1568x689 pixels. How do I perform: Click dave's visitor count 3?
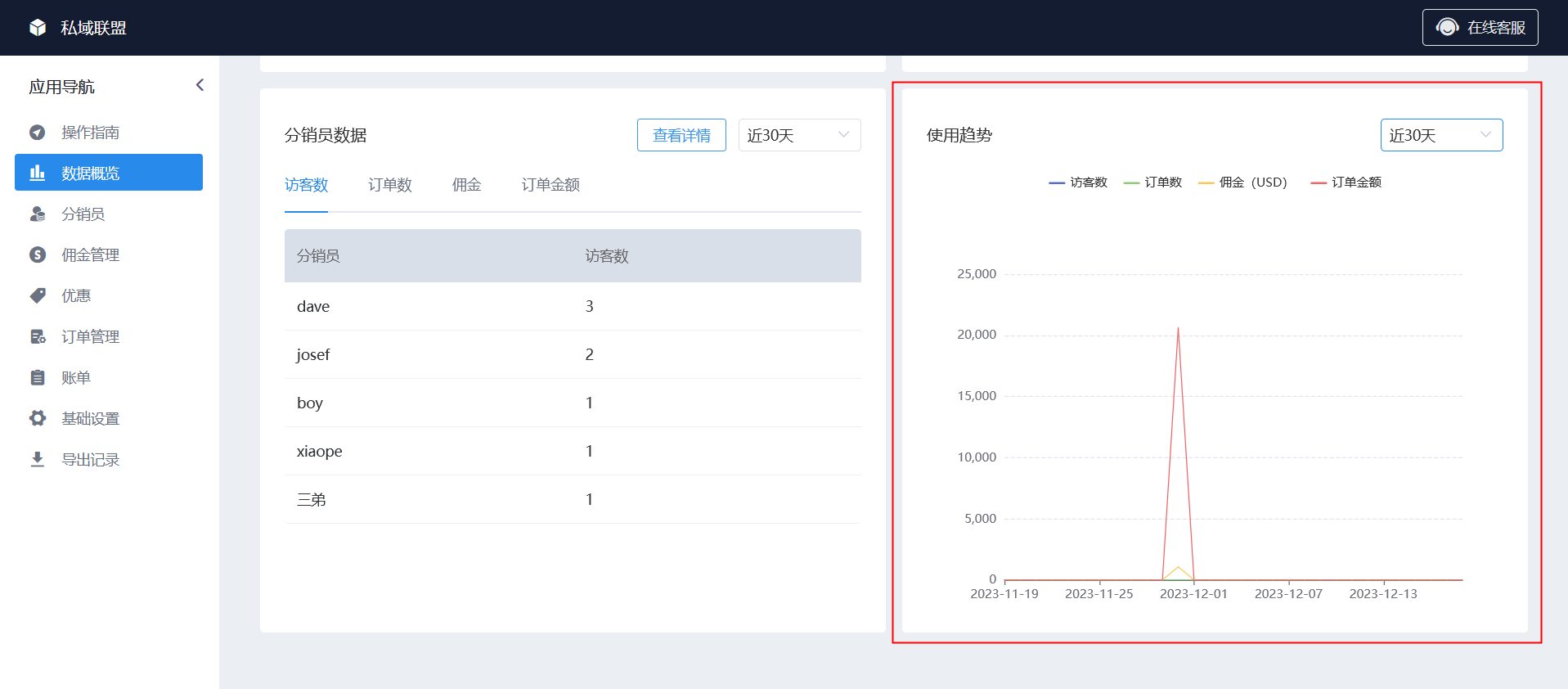coord(589,307)
